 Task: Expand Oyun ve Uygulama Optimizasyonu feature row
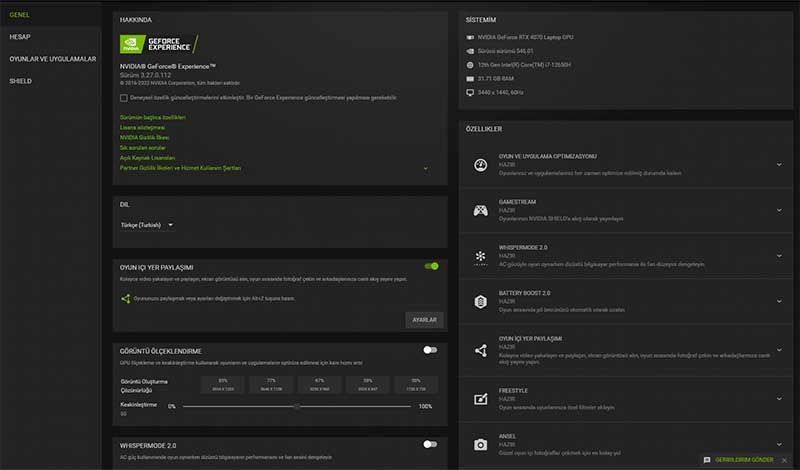click(x=779, y=165)
